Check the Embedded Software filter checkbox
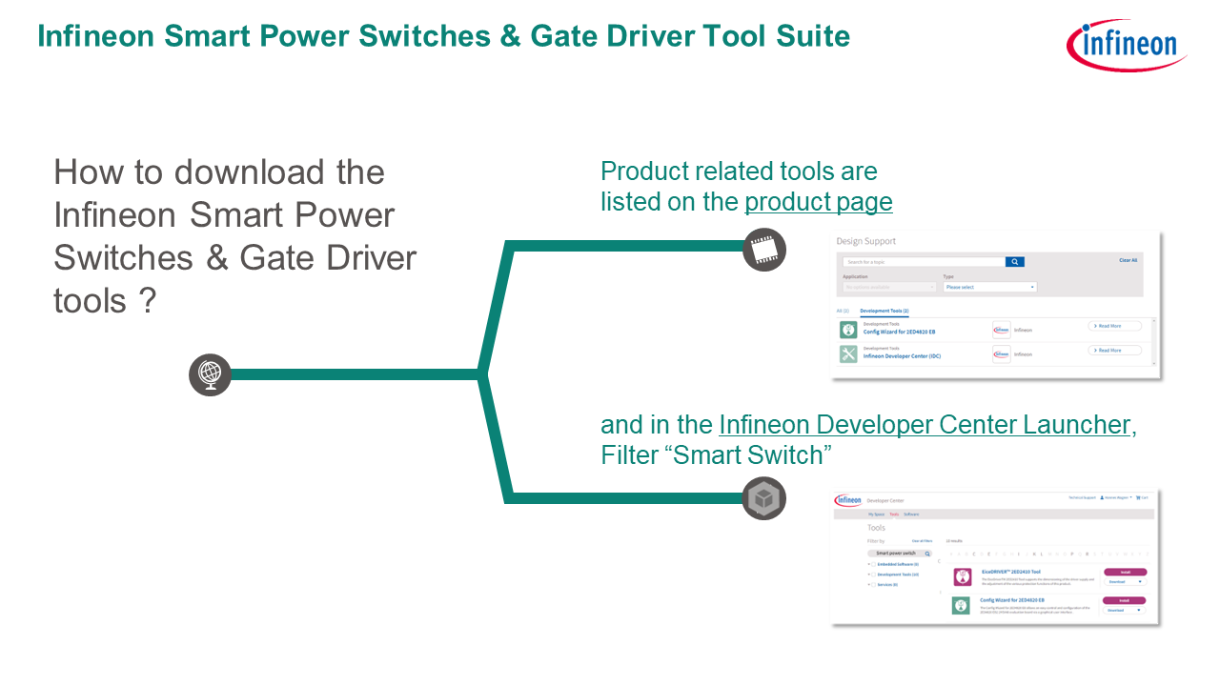This screenshot has height=686, width=1220. 872,564
